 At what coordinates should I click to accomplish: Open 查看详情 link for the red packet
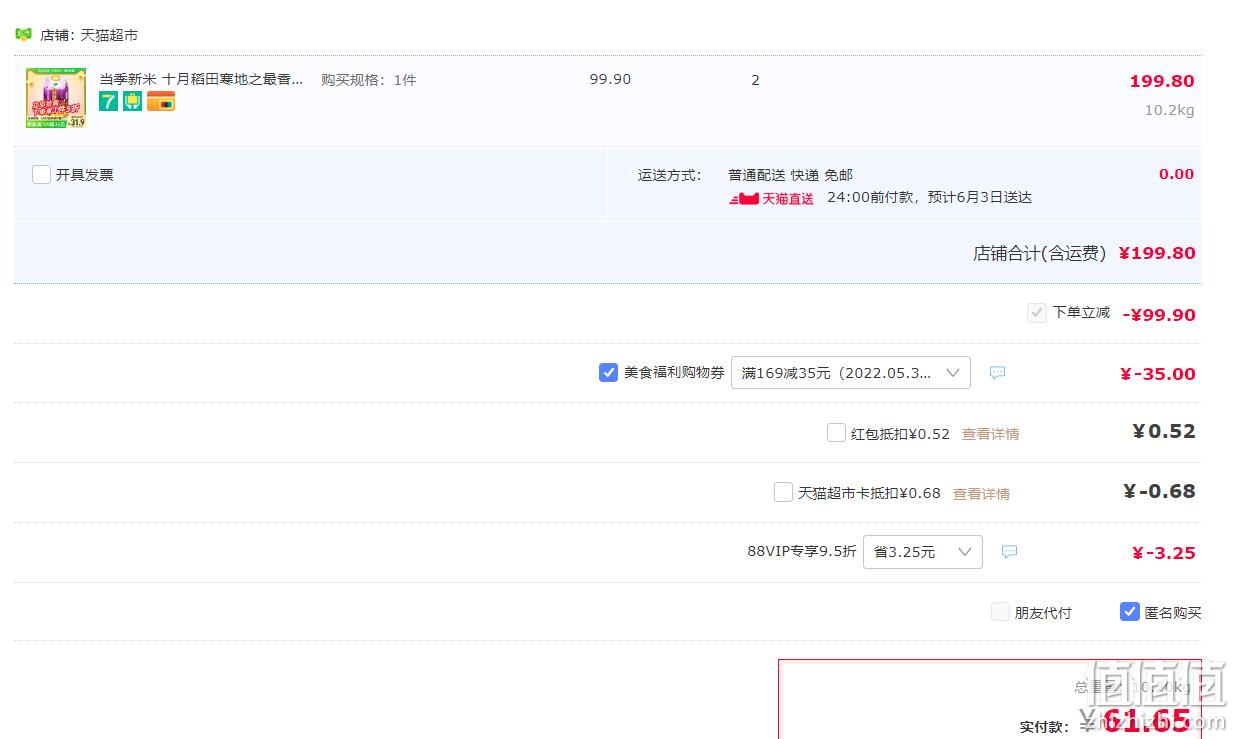click(990, 434)
